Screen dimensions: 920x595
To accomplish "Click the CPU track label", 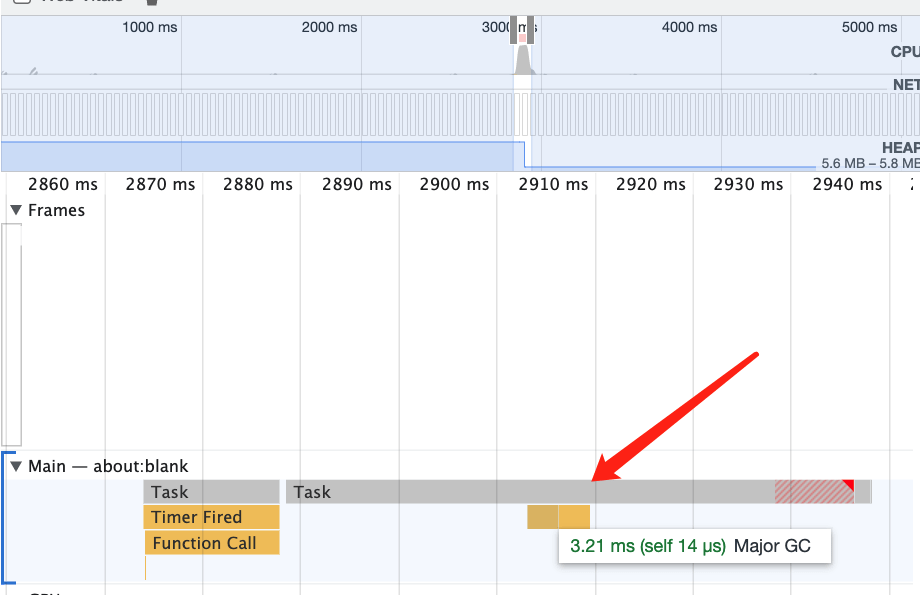I will [903, 51].
